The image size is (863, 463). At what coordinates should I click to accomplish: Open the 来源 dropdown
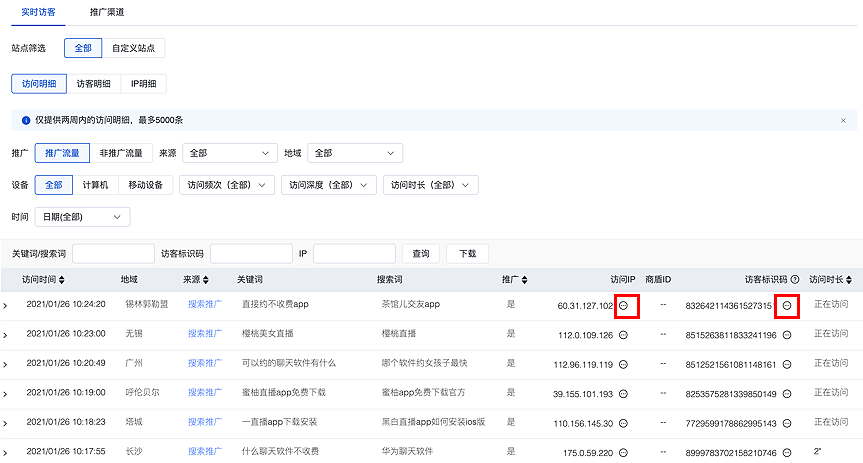228,153
